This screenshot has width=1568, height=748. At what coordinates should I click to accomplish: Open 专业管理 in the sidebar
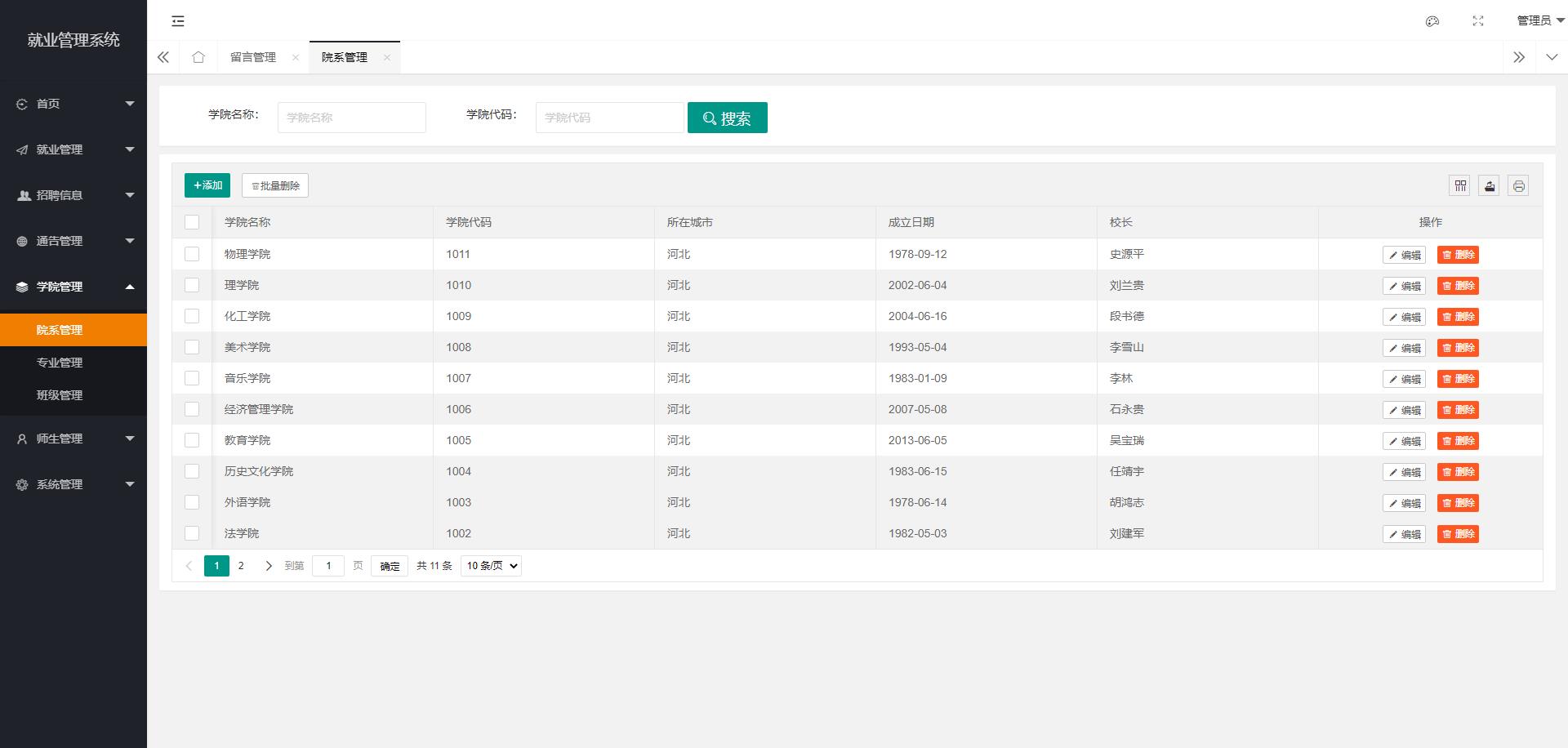73,363
